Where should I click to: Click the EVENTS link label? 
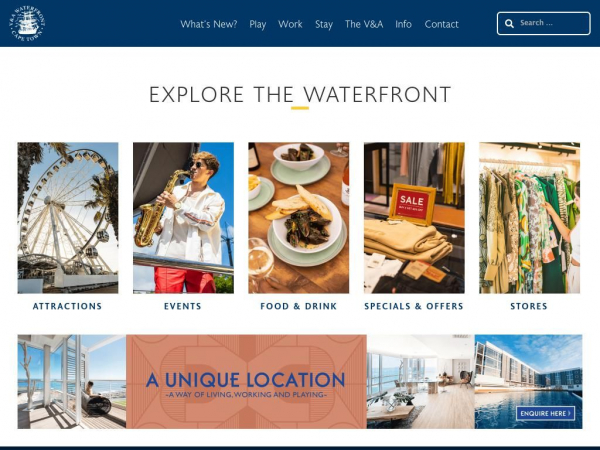point(183,306)
